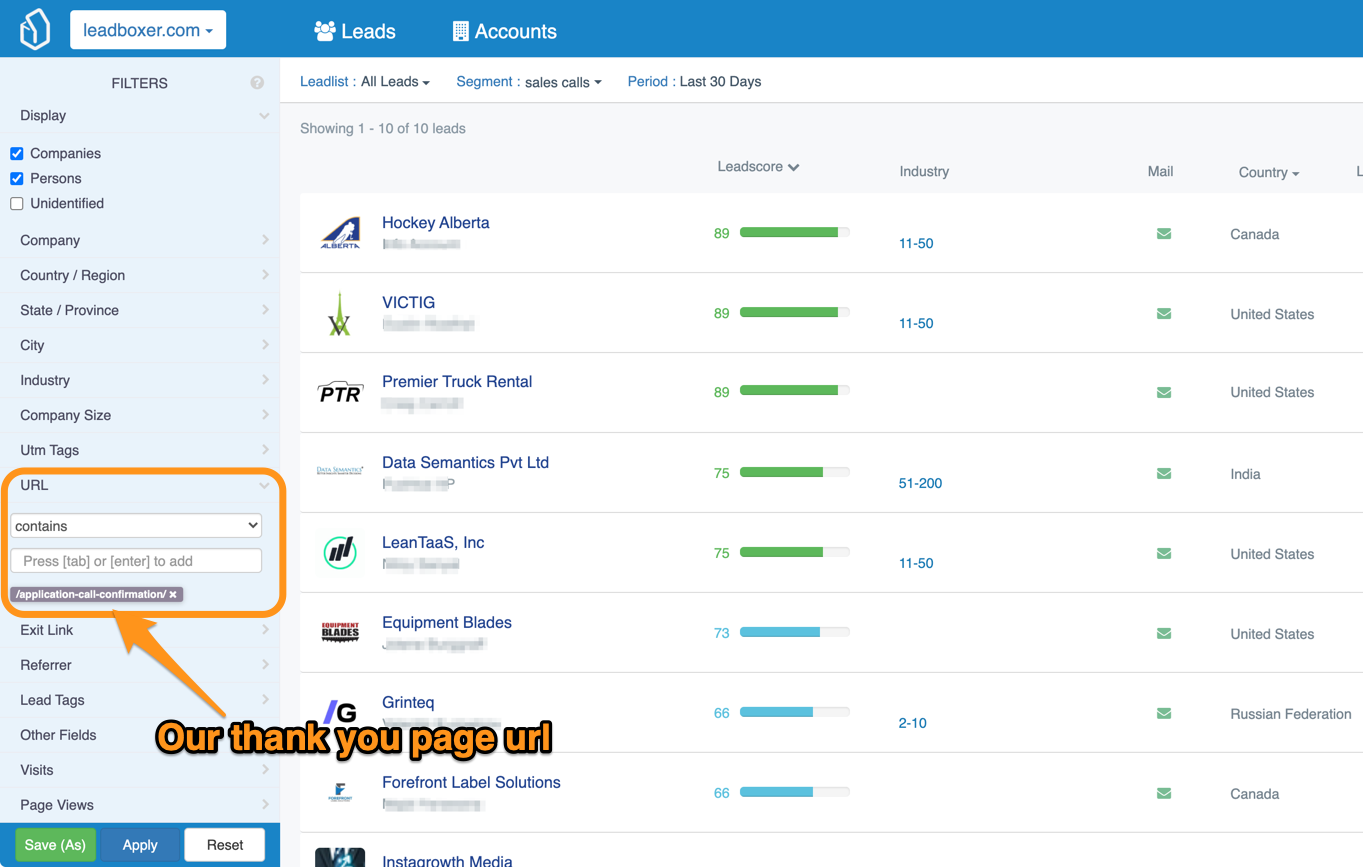Click the Forefront Label Solutions mail icon
The width and height of the screenshot is (1363, 867).
[1164, 794]
